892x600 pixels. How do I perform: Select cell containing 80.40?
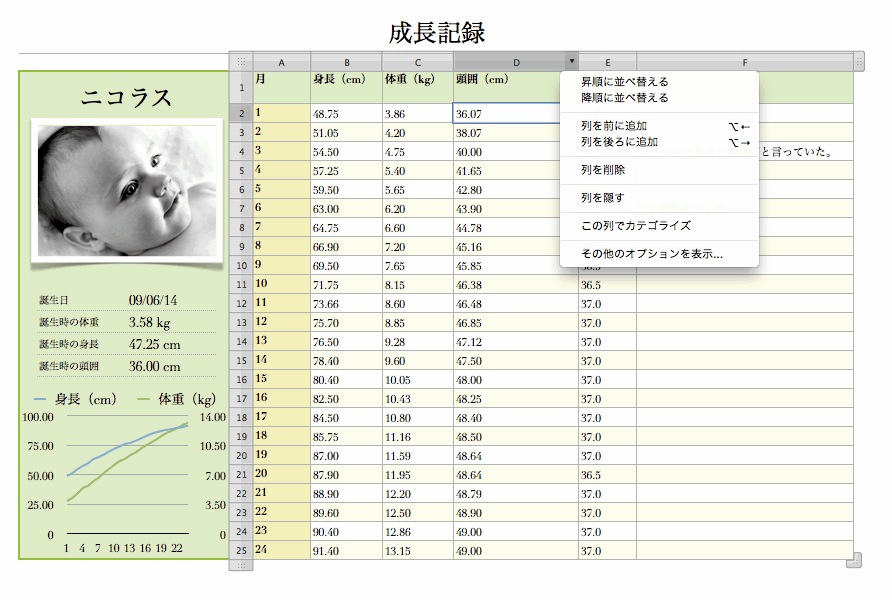coord(346,380)
